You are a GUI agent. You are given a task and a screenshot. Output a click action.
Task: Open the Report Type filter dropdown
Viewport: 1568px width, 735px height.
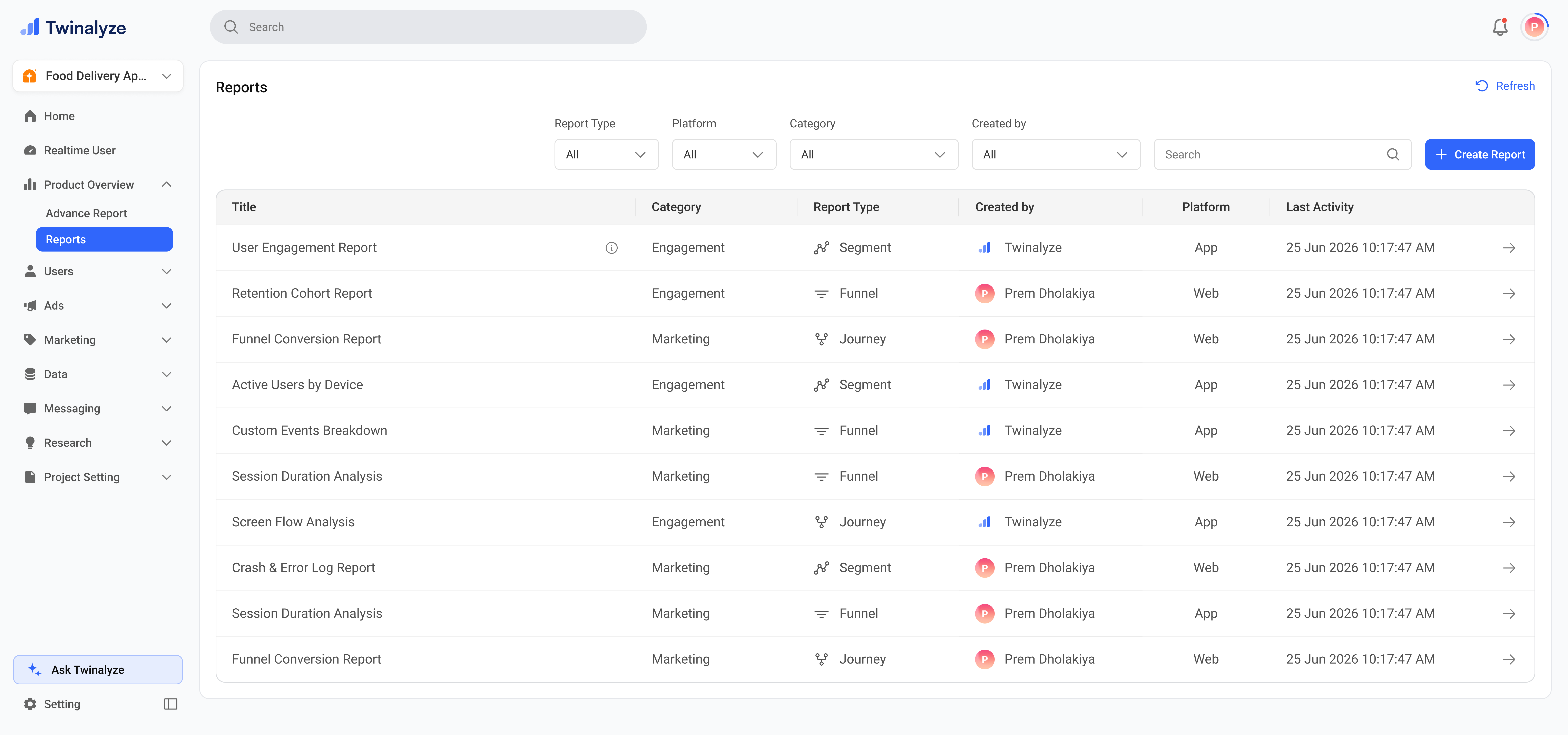click(606, 155)
